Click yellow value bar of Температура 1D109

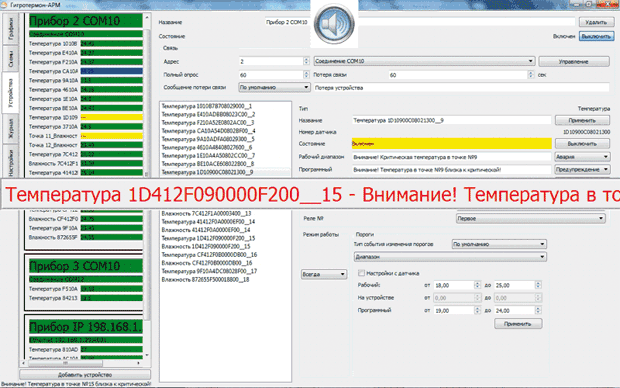tap(112, 117)
